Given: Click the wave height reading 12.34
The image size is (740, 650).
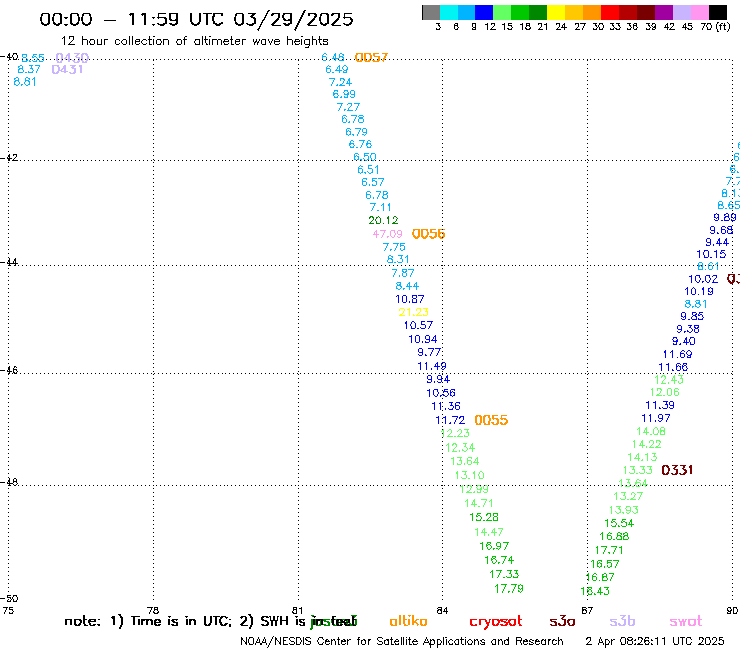Looking at the screenshot, I should pos(460,447).
